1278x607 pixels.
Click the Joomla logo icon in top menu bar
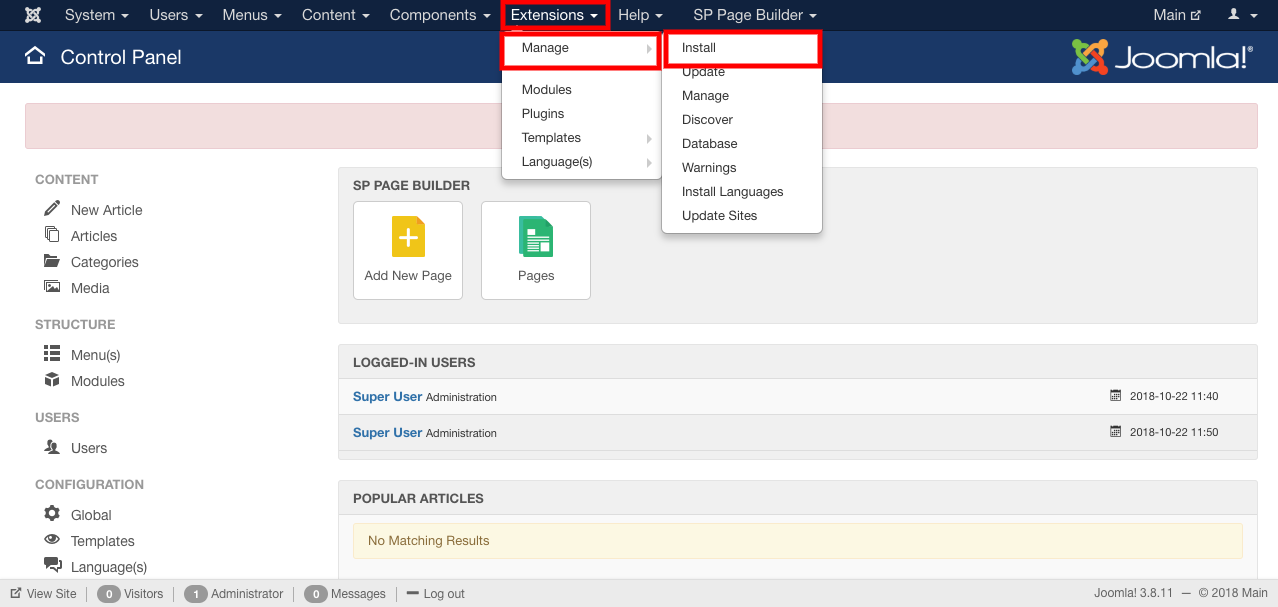point(33,15)
